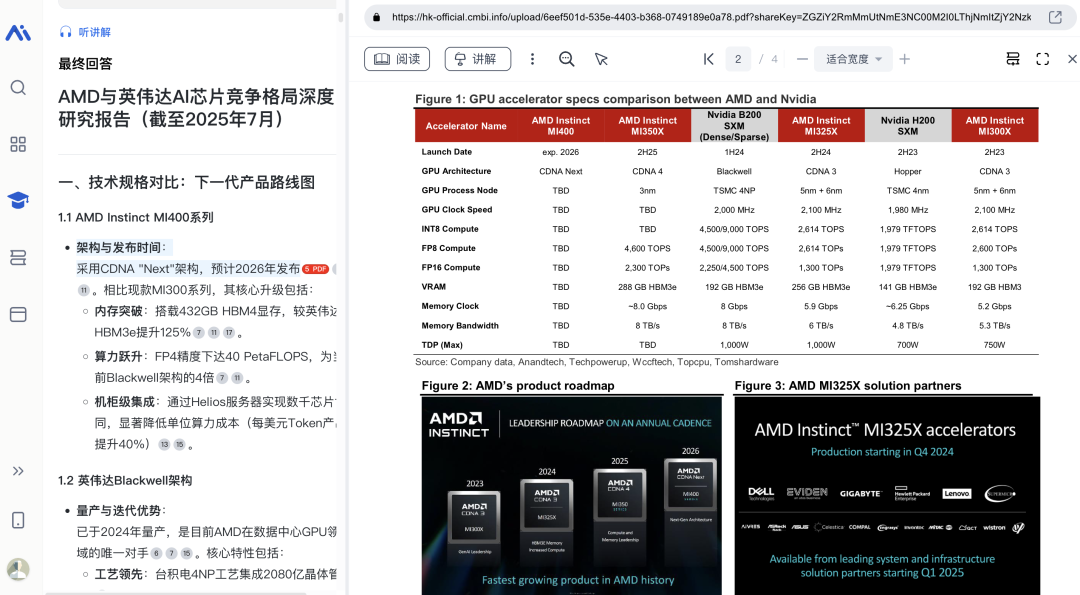Image resolution: width=1080 pixels, height=595 pixels.
Task: Click the Nvidia B200 SXM column header
Action: (734, 126)
